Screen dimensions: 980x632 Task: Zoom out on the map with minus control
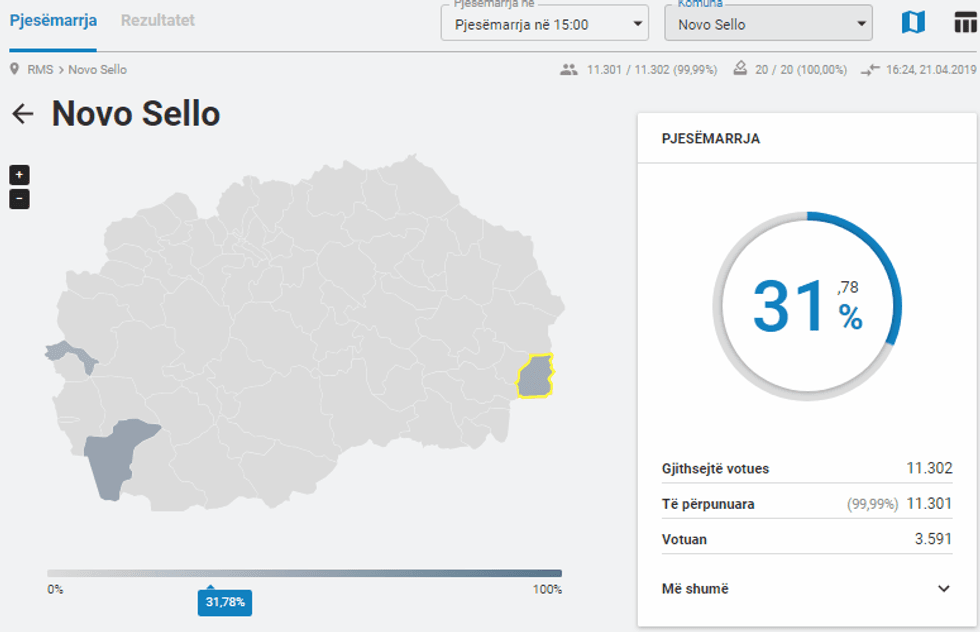tap(19, 198)
